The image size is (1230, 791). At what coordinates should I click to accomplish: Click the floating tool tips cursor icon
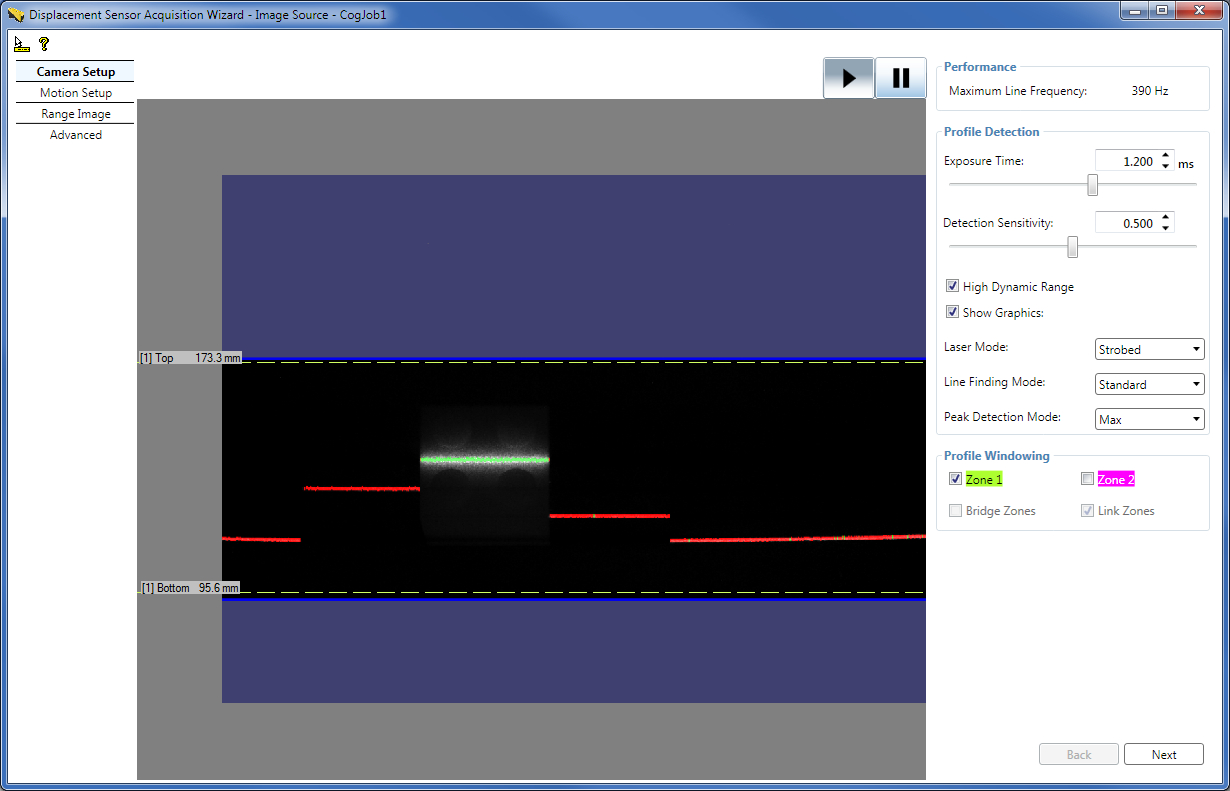point(22,44)
